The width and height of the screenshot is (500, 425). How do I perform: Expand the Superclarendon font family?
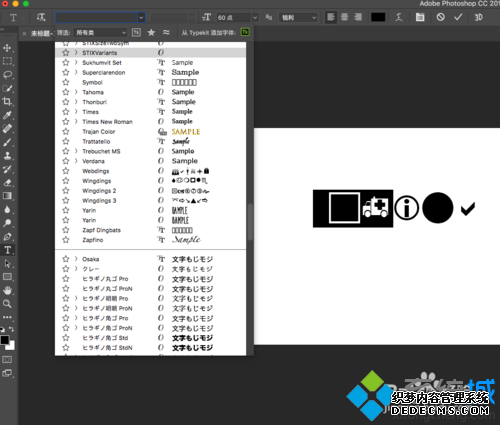(x=76, y=72)
